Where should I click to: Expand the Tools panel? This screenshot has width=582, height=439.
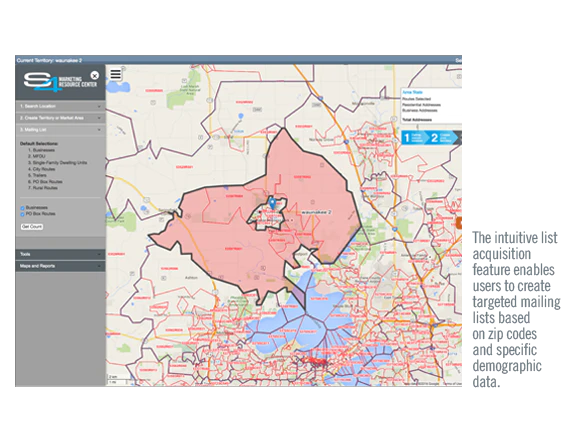coord(60,254)
